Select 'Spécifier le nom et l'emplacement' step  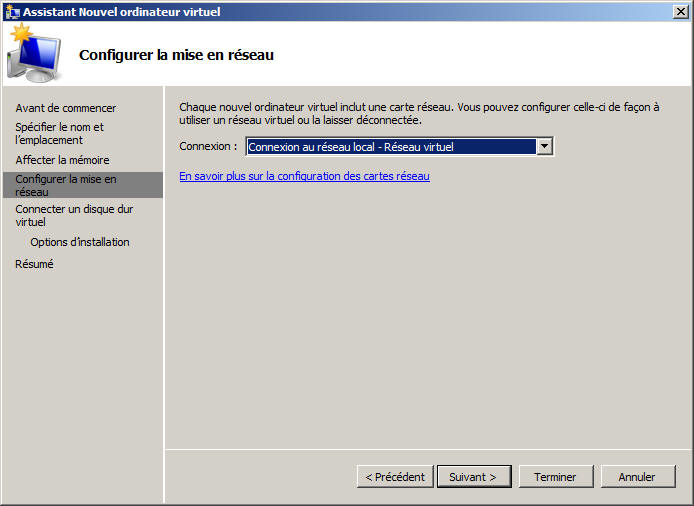click(x=59, y=134)
